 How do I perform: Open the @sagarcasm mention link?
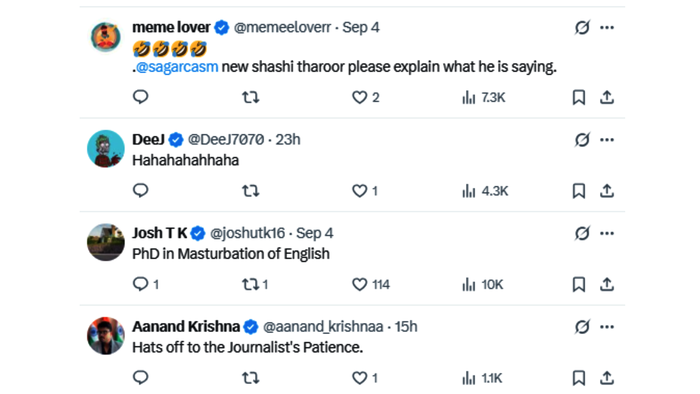[177, 67]
